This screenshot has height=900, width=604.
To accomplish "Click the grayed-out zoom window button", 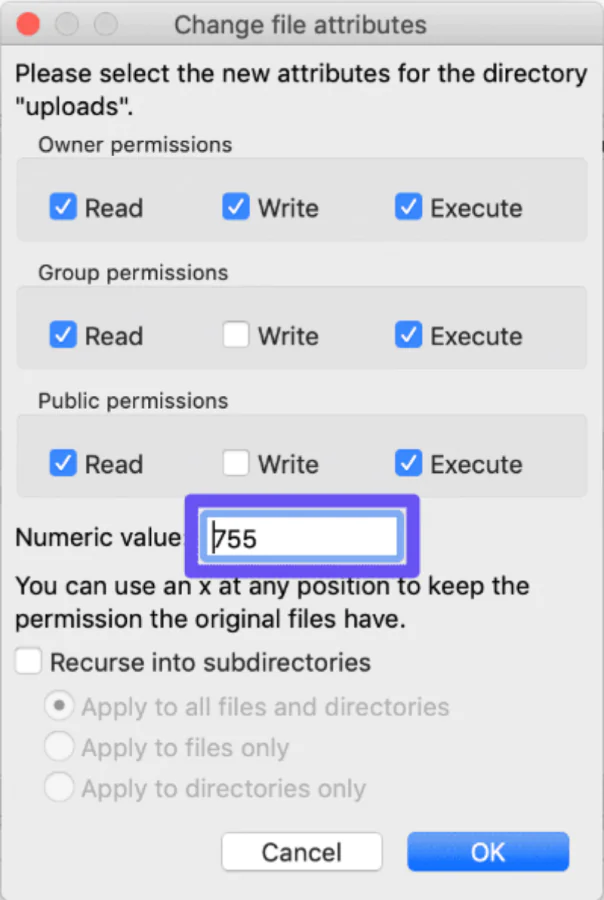I will point(105,24).
